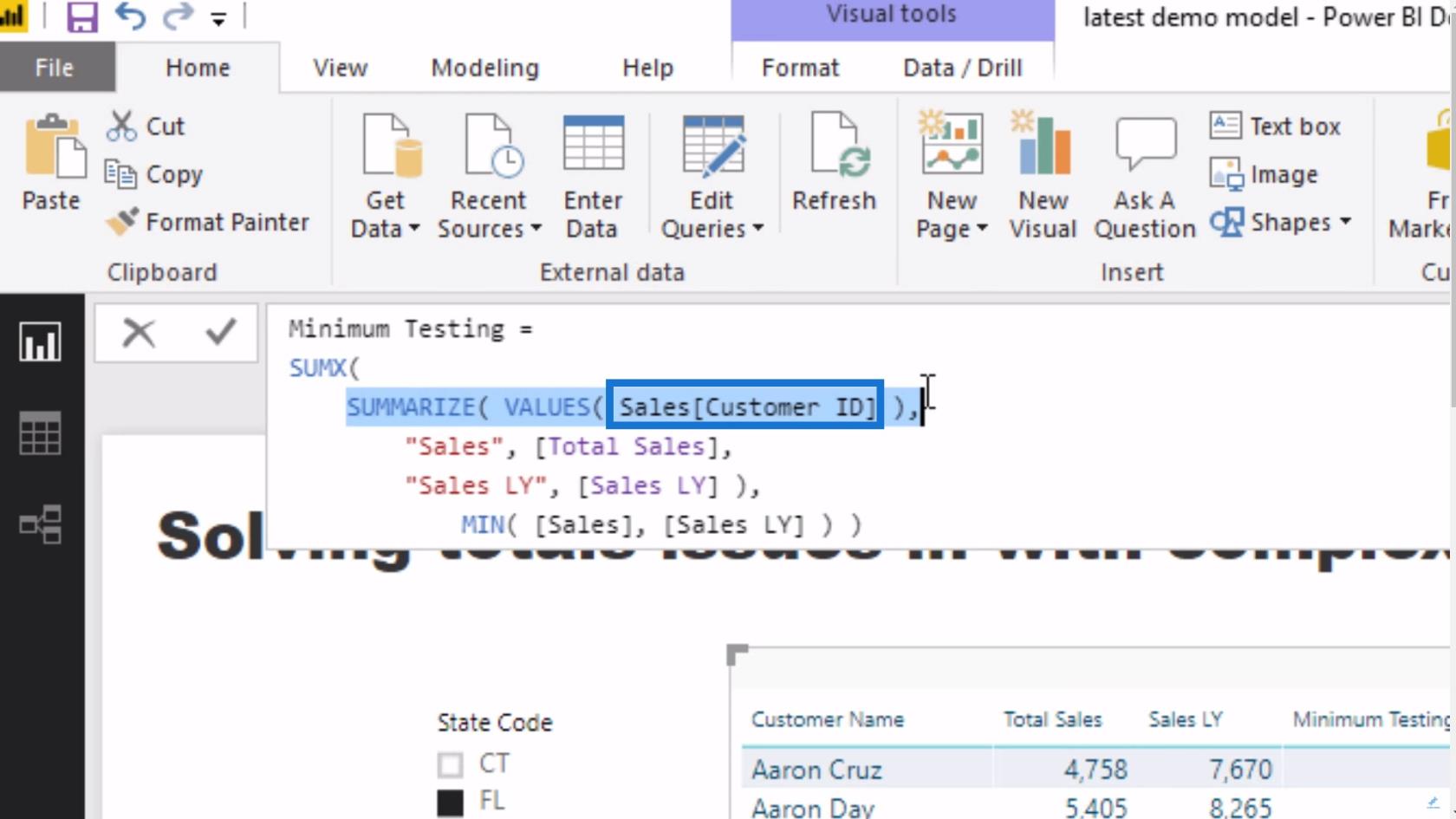The height and width of the screenshot is (819, 1456).
Task: Click the "Sales LY" string in the formula
Action: coord(477,485)
